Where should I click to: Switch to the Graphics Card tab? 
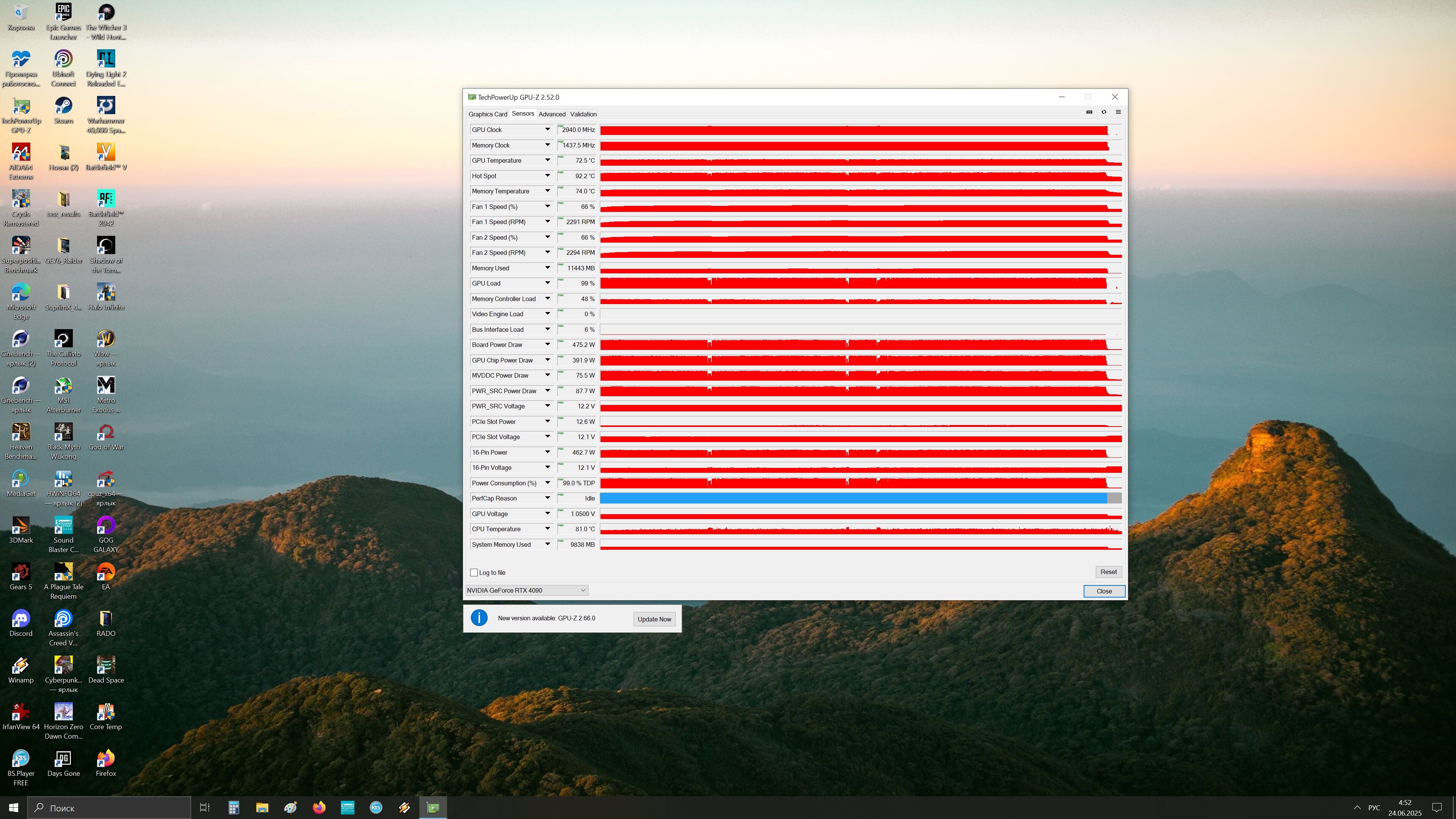click(487, 114)
